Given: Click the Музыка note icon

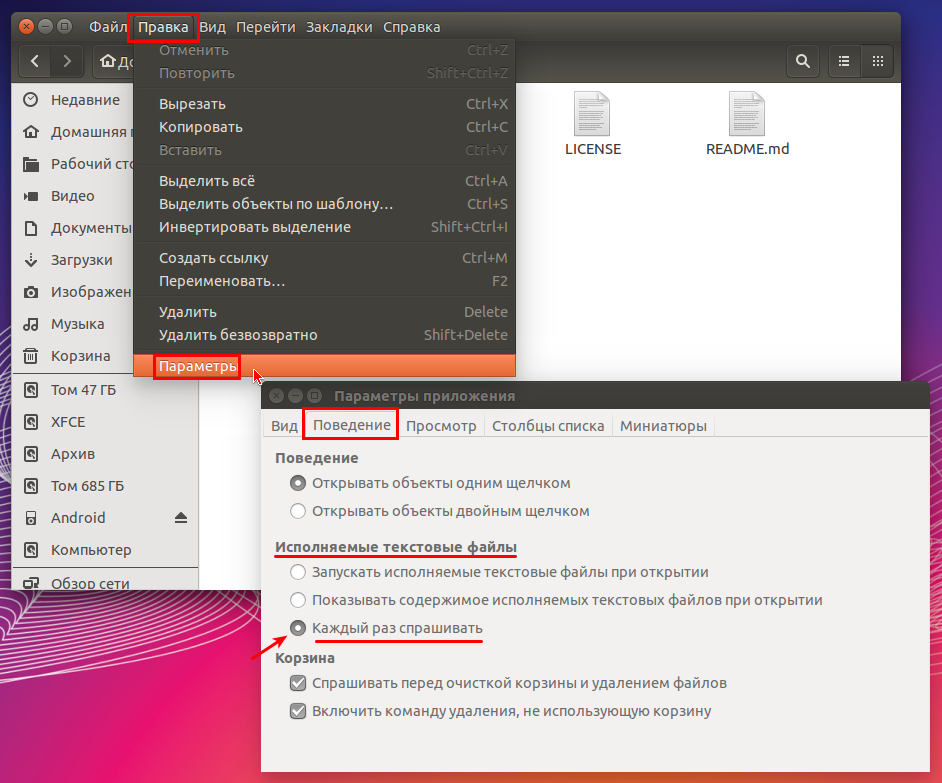Looking at the screenshot, I should point(31,324).
